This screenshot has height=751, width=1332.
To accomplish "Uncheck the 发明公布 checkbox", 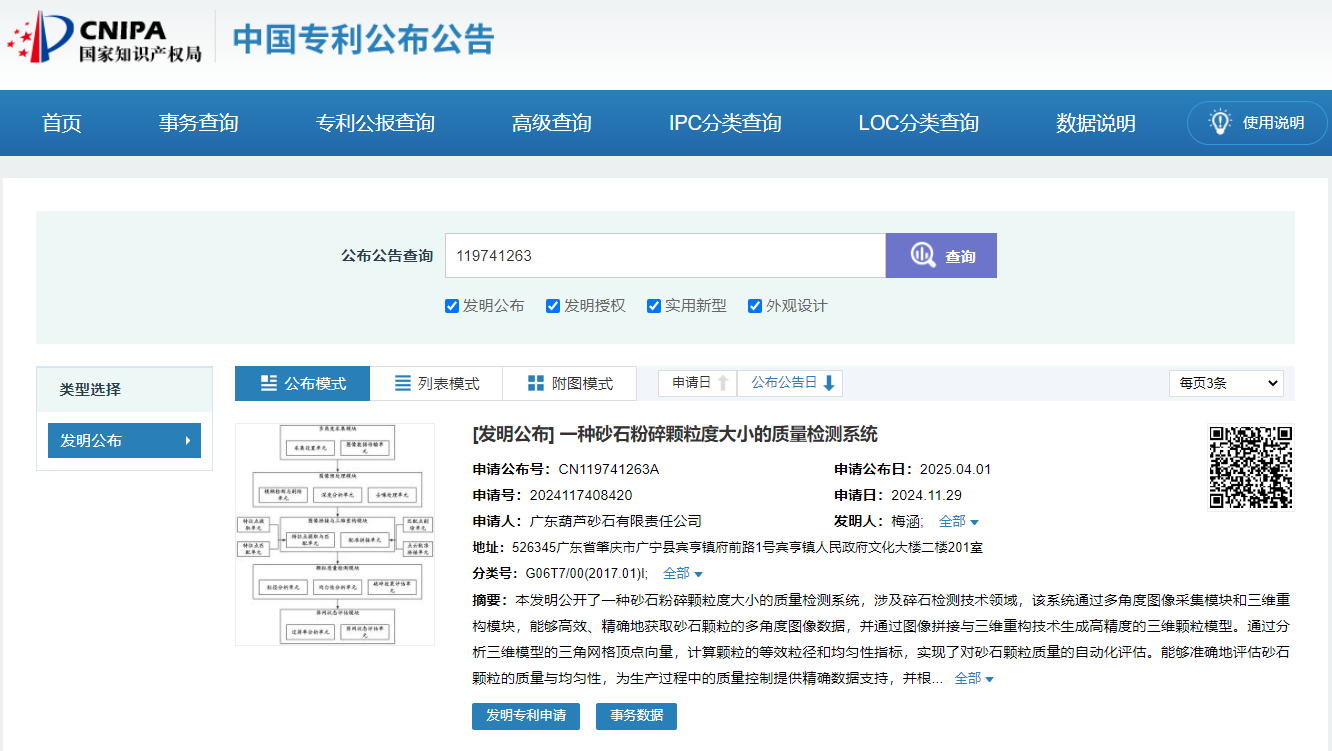I will click(x=452, y=306).
